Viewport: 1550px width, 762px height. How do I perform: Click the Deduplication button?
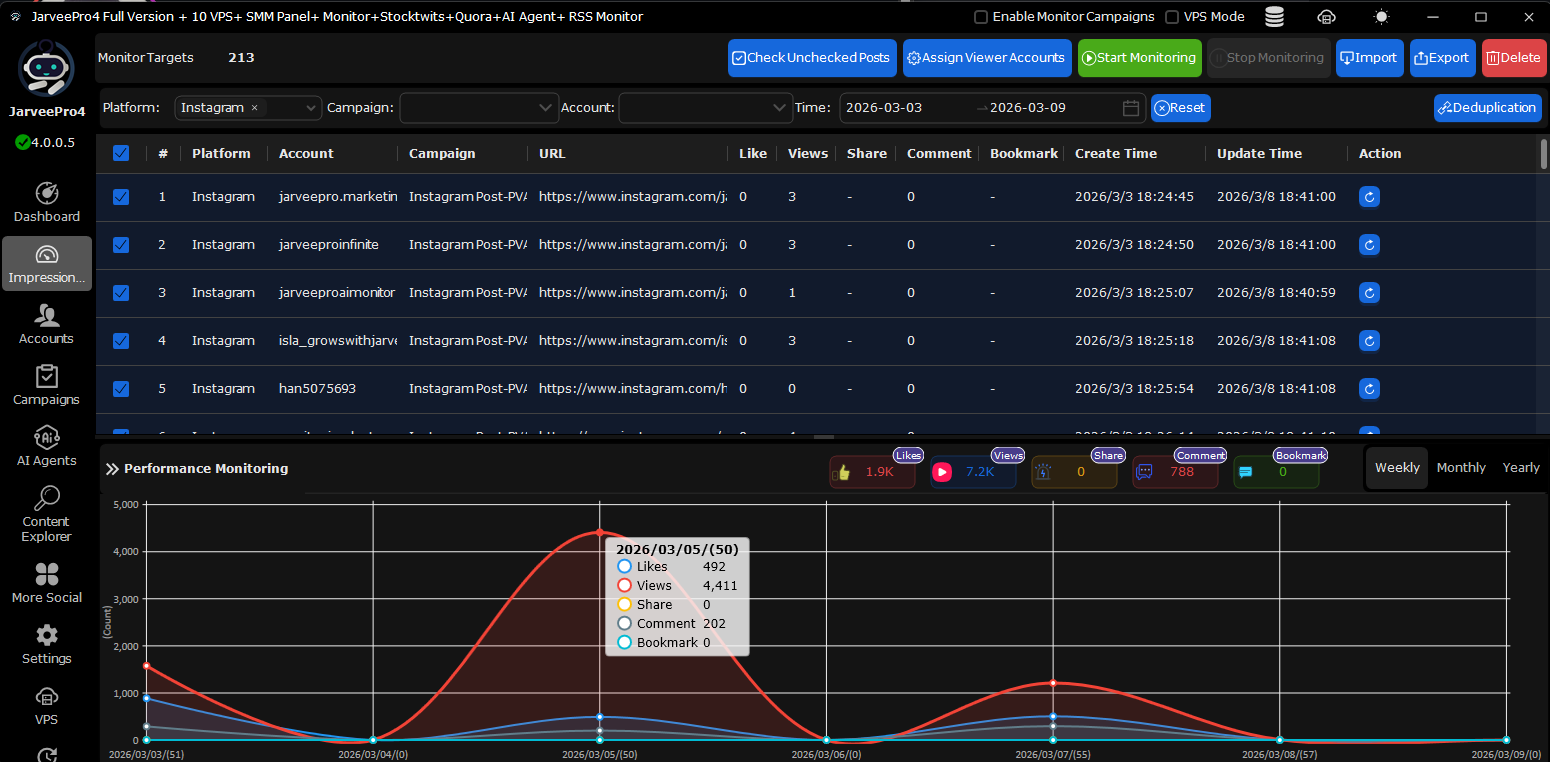[1486, 108]
